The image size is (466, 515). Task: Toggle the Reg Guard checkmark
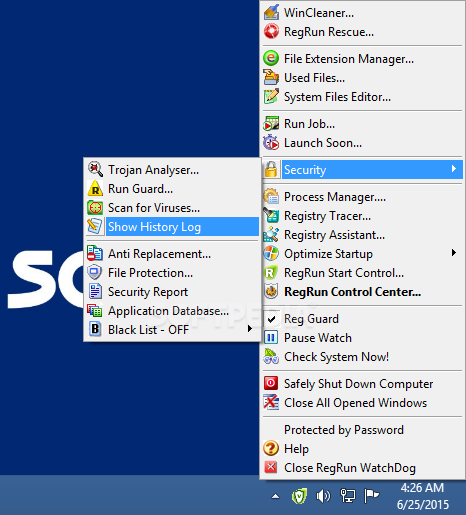pyautogui.click(x=272, y=319)
